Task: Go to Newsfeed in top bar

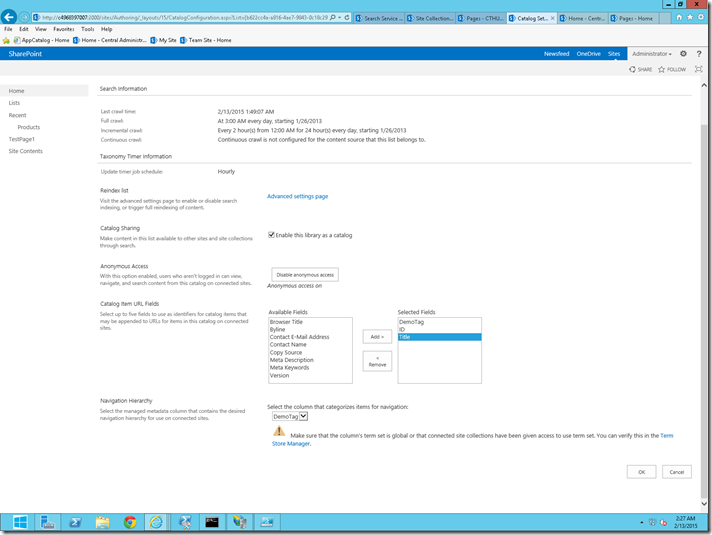Action: [x=556, y=54]
